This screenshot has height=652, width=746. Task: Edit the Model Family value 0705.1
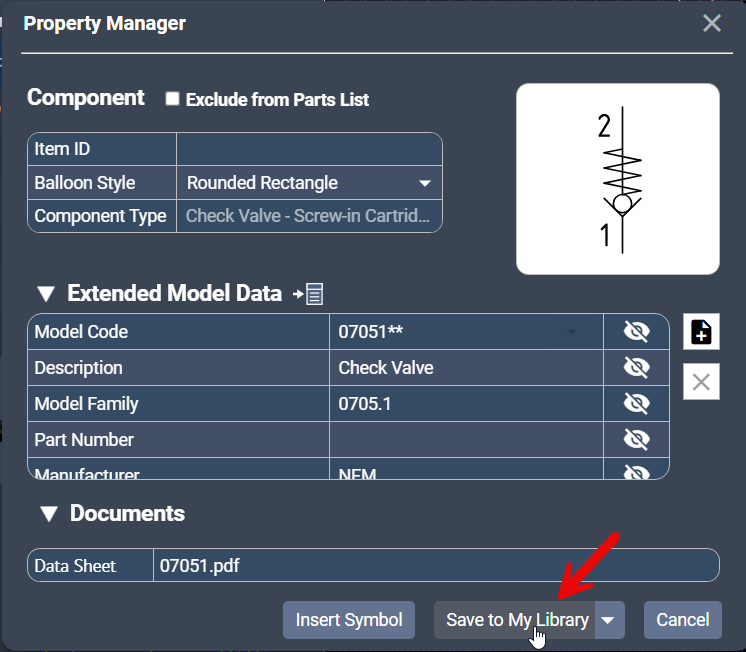(x=466, y=404)
